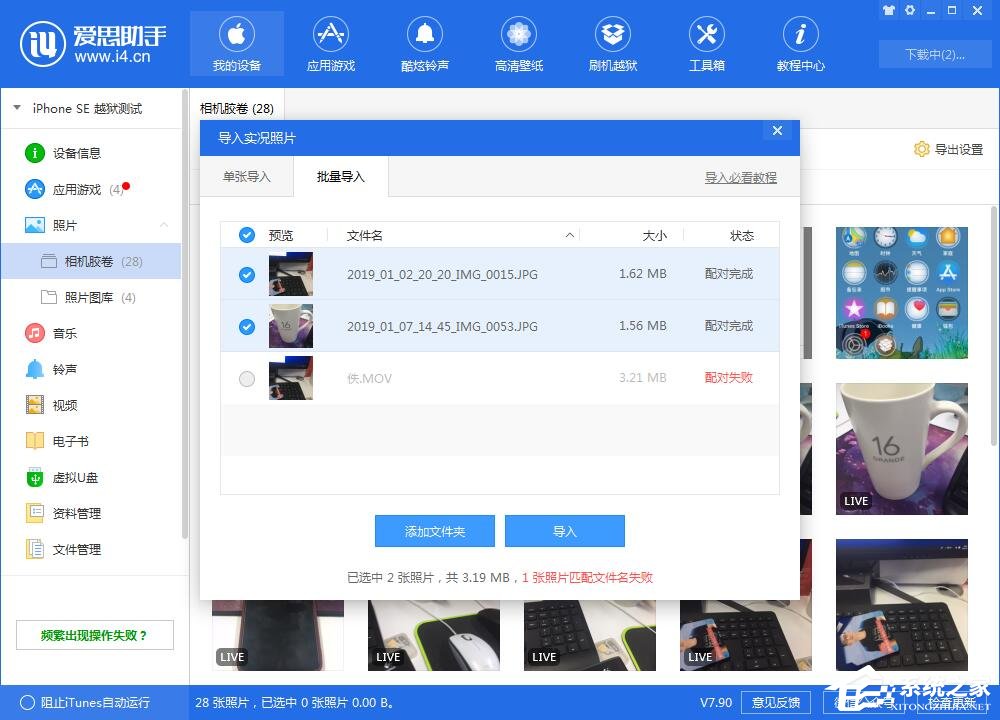This screenshot has width=1000, height=720.
Task: Open the 刷机越狱 flashing/jailbreak section
Action: (612, 43)
